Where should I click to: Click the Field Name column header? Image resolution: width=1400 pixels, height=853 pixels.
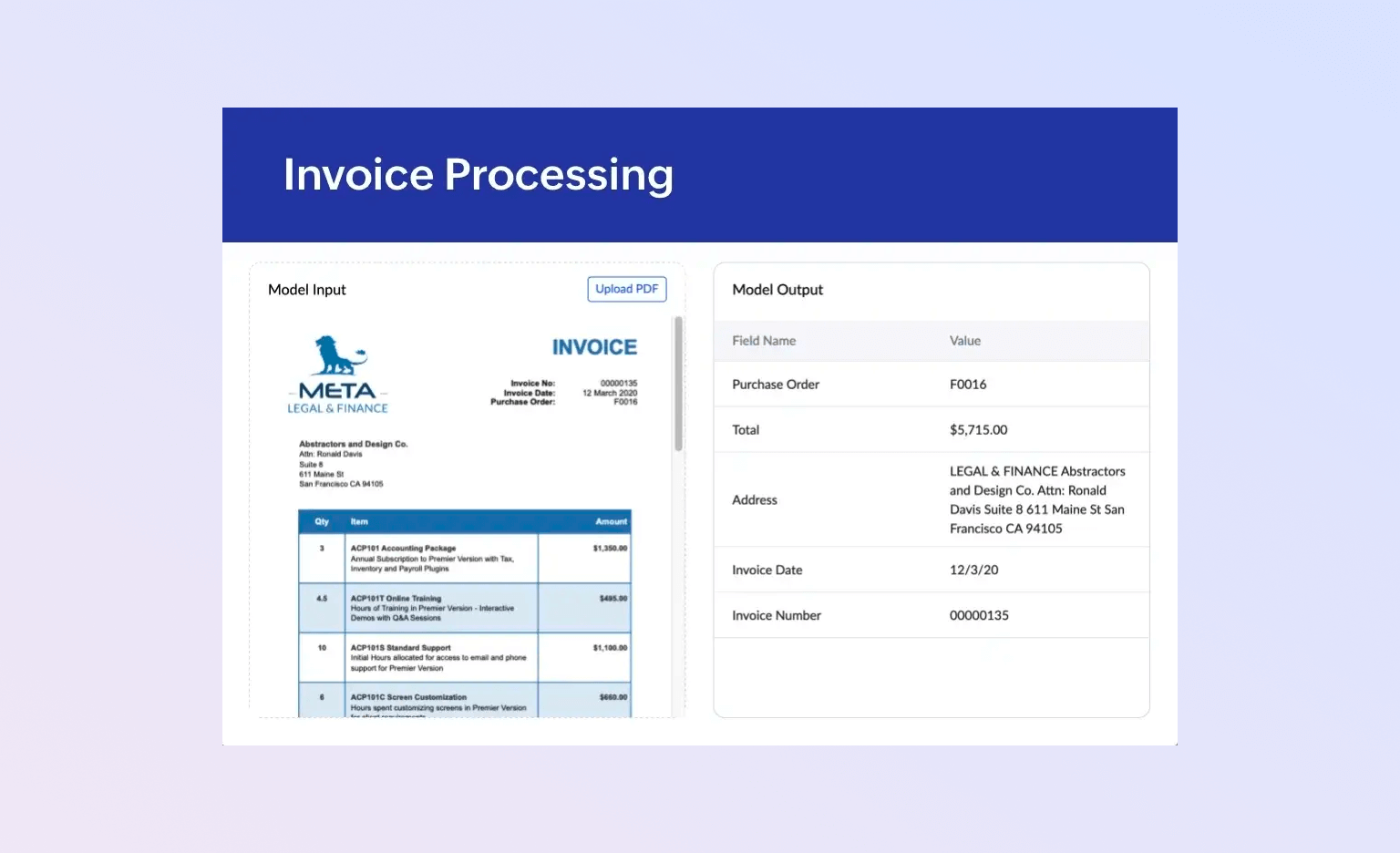click(x=764, y=341)
